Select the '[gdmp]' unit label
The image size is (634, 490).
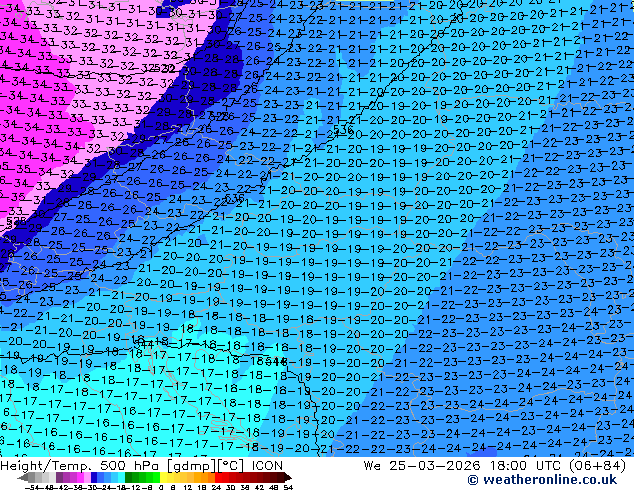click(x=190, y=466)
